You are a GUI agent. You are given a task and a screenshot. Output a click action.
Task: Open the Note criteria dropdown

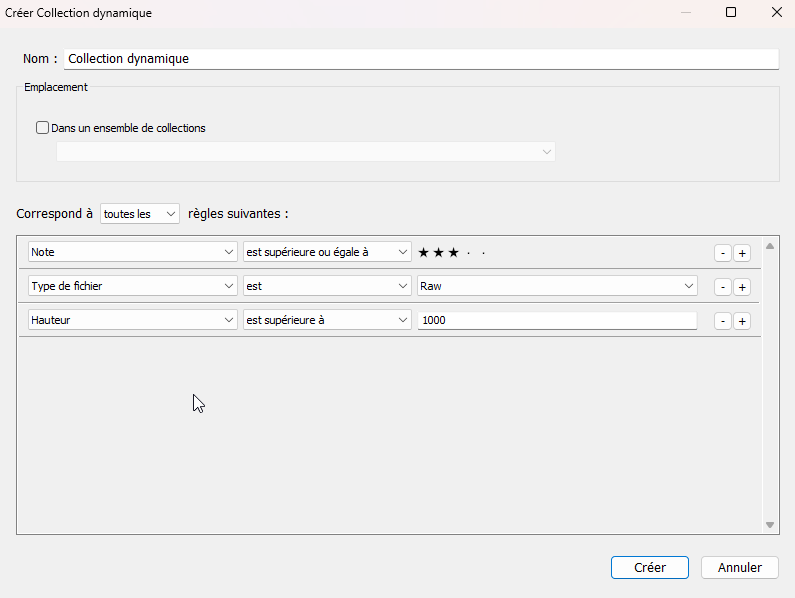(x=132, y=253)
